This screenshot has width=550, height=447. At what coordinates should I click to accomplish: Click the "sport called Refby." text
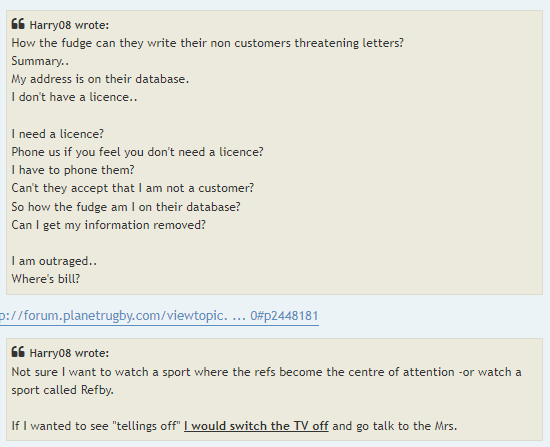pyautogui.click(x=62, y=390)
